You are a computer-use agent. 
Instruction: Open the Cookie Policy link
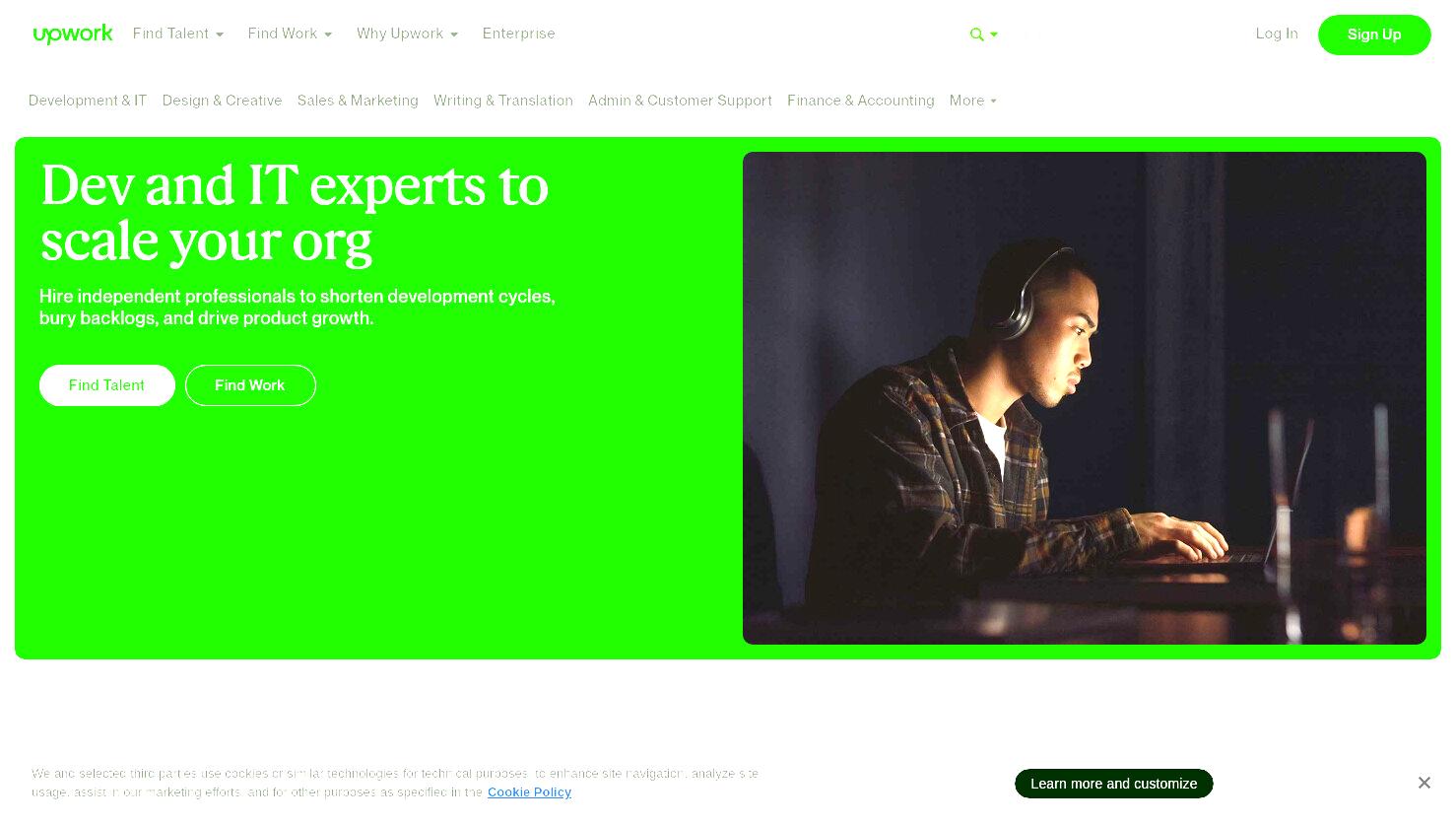[x=529, y=792]
